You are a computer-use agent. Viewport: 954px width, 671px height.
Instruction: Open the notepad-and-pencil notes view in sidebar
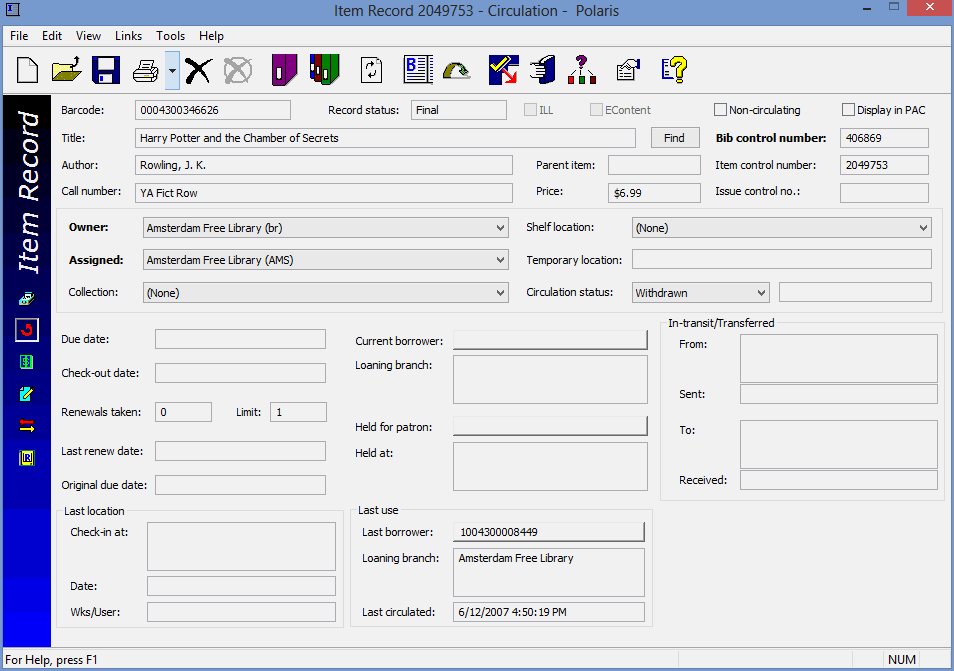[27, 394]
